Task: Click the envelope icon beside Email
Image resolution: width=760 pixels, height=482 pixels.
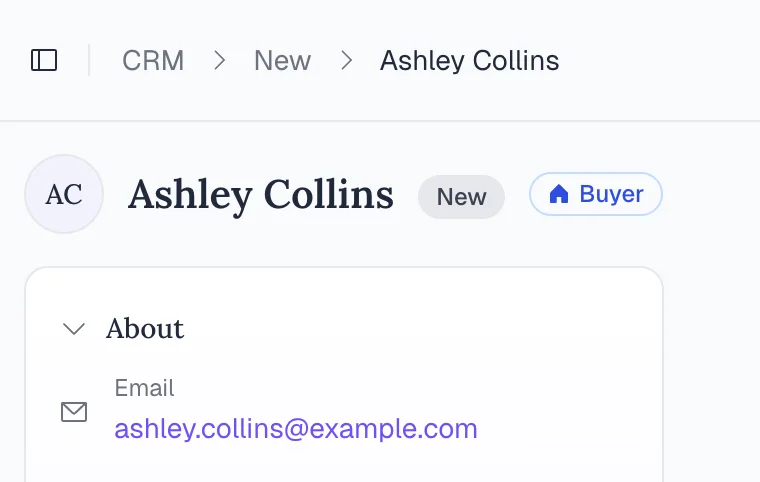Action: click(x=74, y=412)
